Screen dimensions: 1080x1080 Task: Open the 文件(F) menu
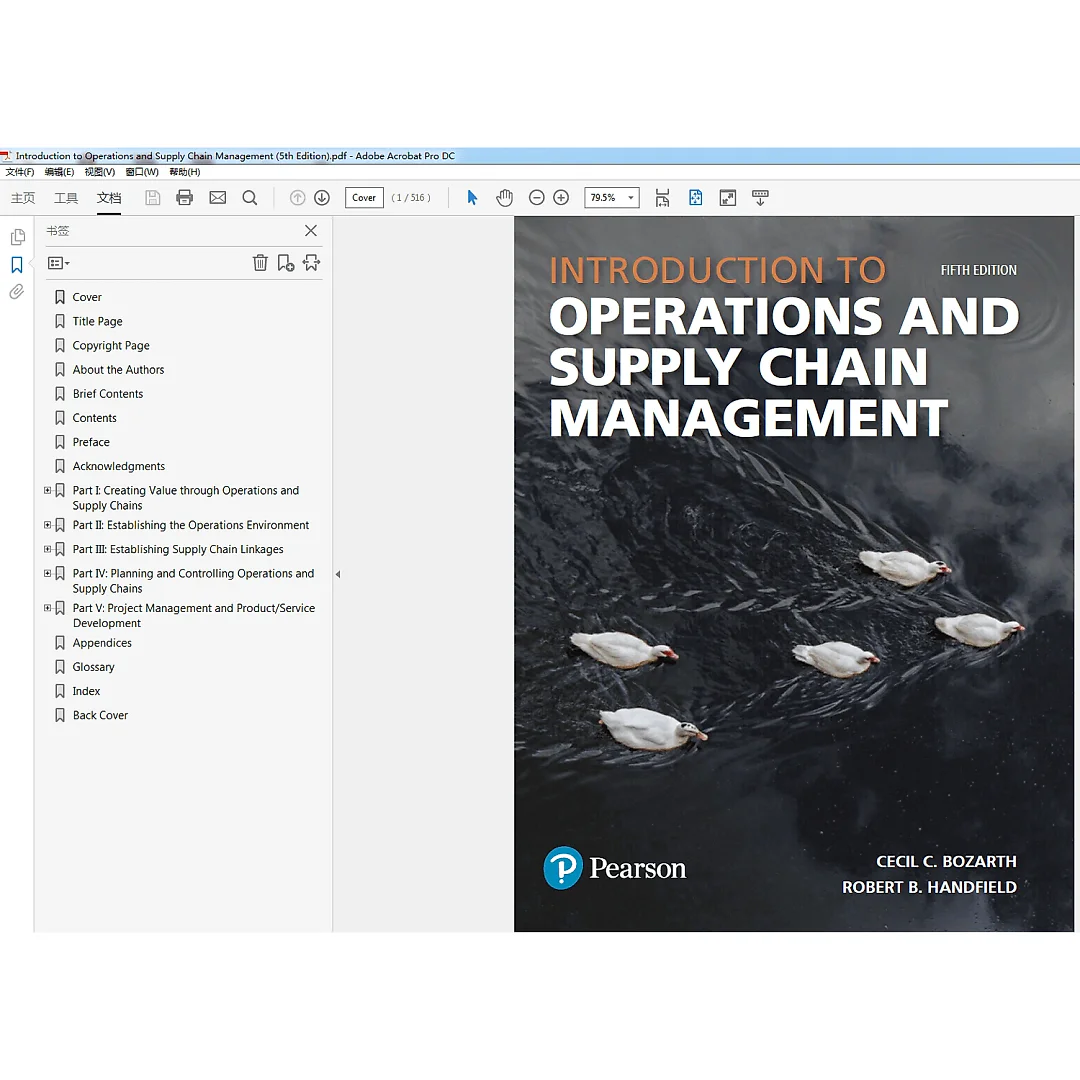pos(20,172)
